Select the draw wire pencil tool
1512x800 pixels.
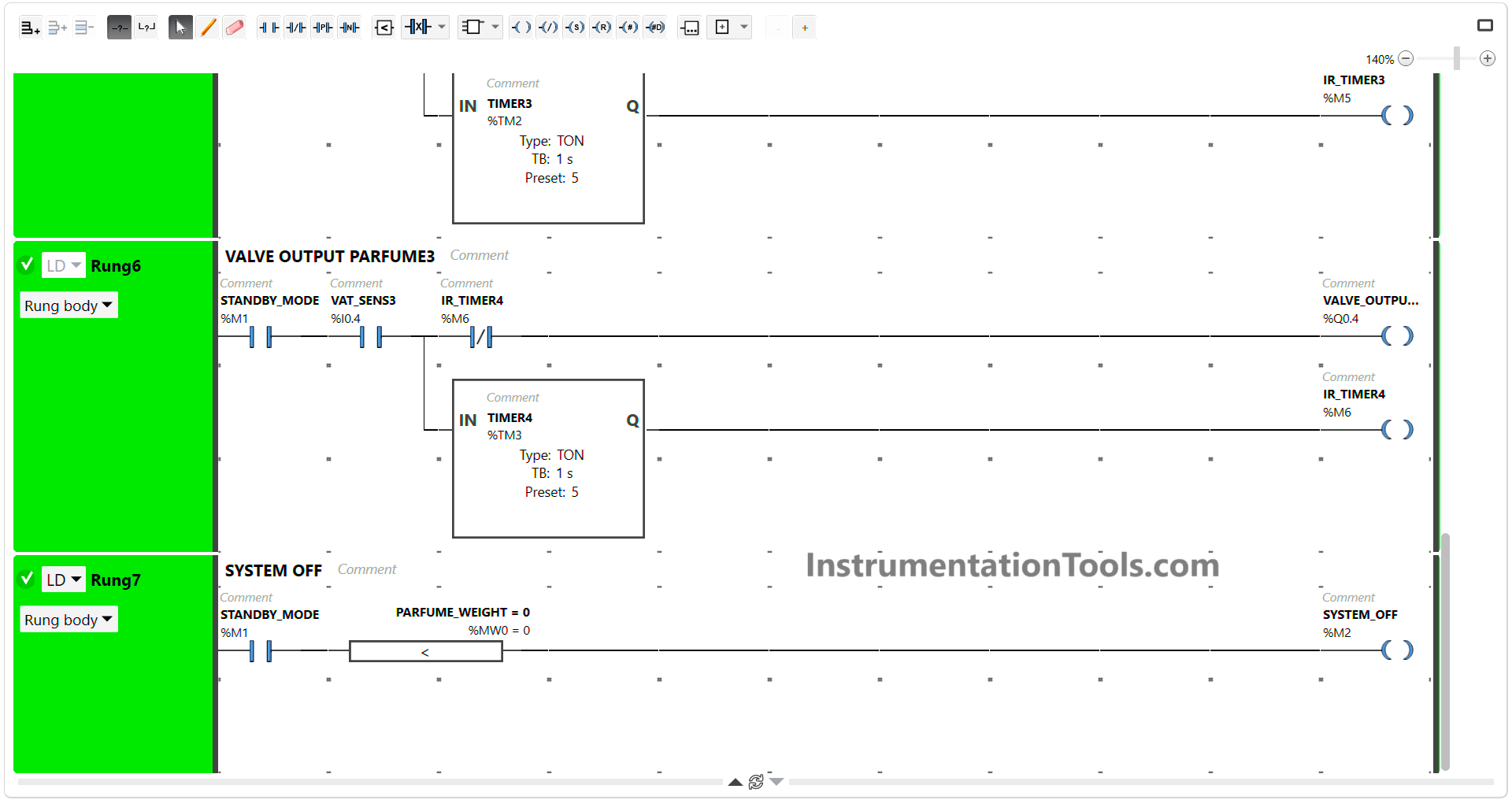(x=208, y=28)
